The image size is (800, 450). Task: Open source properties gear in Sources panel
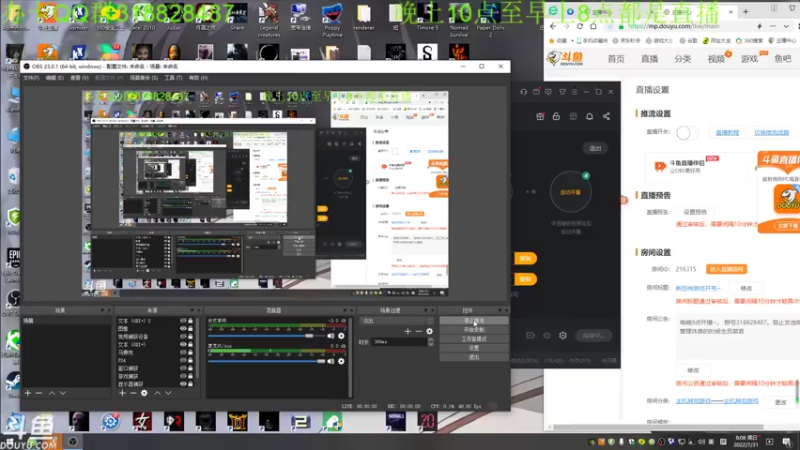[x=144, y=393]
